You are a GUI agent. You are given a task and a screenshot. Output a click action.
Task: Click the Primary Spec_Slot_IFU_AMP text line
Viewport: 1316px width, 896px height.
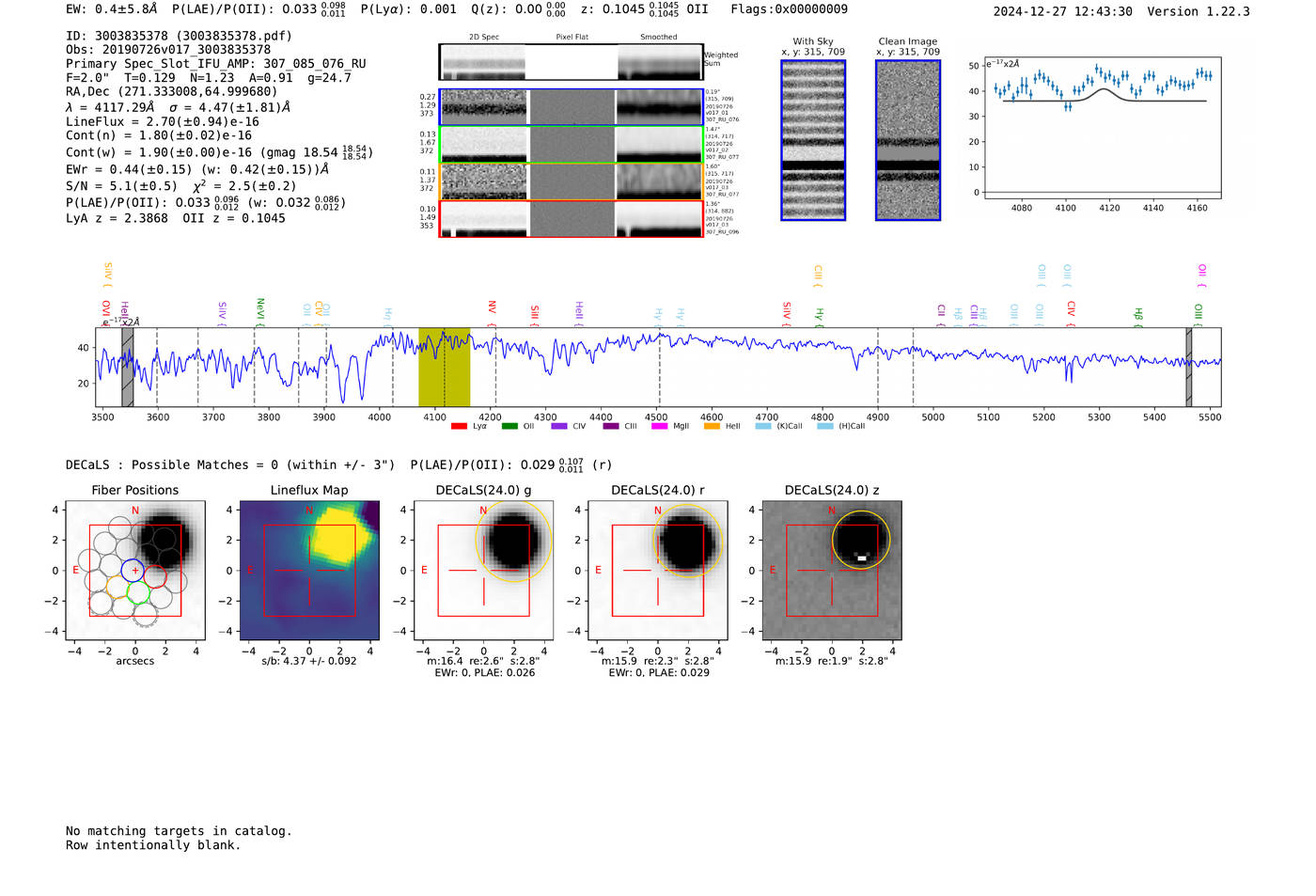coord(216,64)
